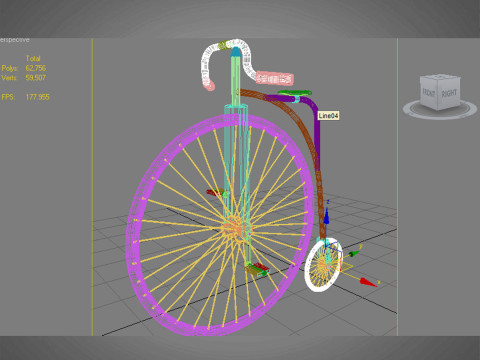Click the blue Z-axis gizmo arrow

pos(327,217)
